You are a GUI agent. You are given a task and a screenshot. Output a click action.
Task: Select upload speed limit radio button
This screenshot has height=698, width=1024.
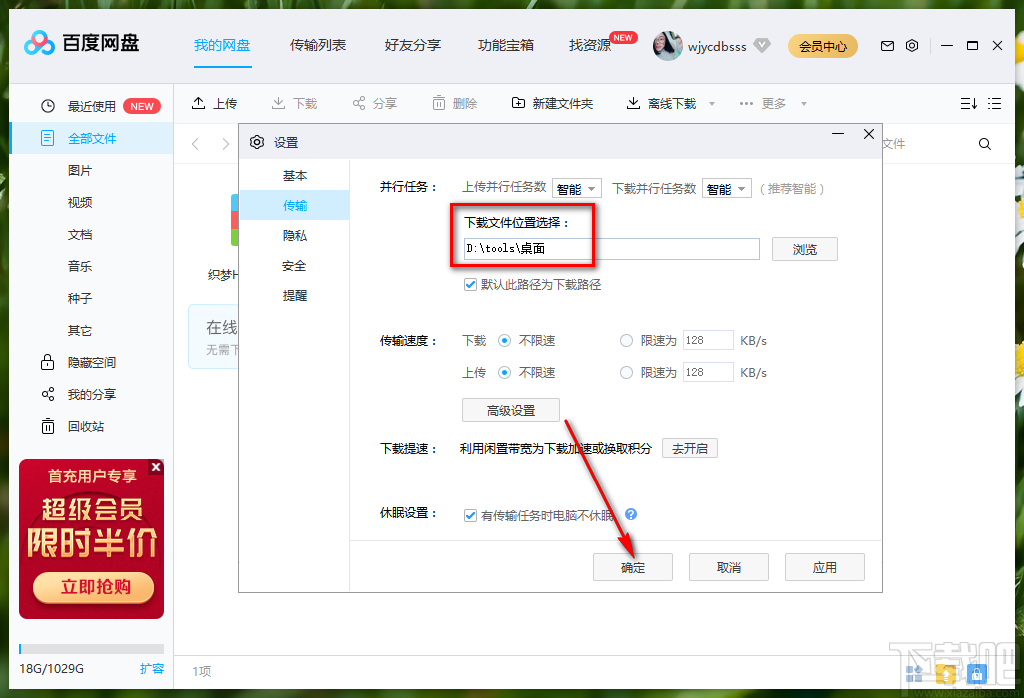coord(626,372)
